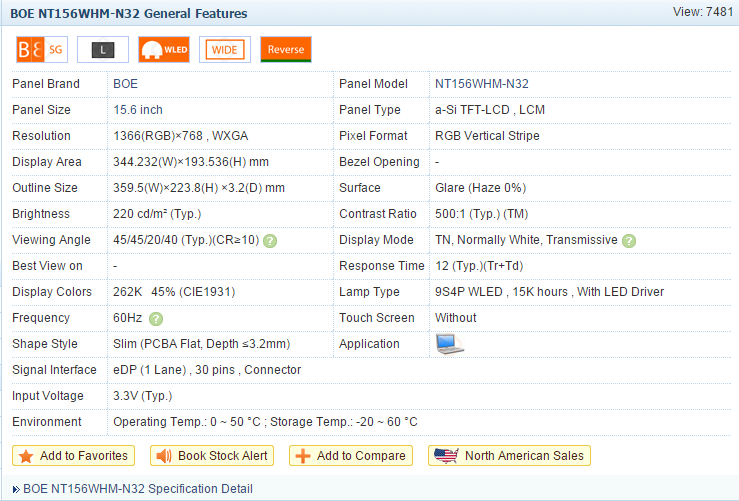Open North American Sales button

coord(509,456)
